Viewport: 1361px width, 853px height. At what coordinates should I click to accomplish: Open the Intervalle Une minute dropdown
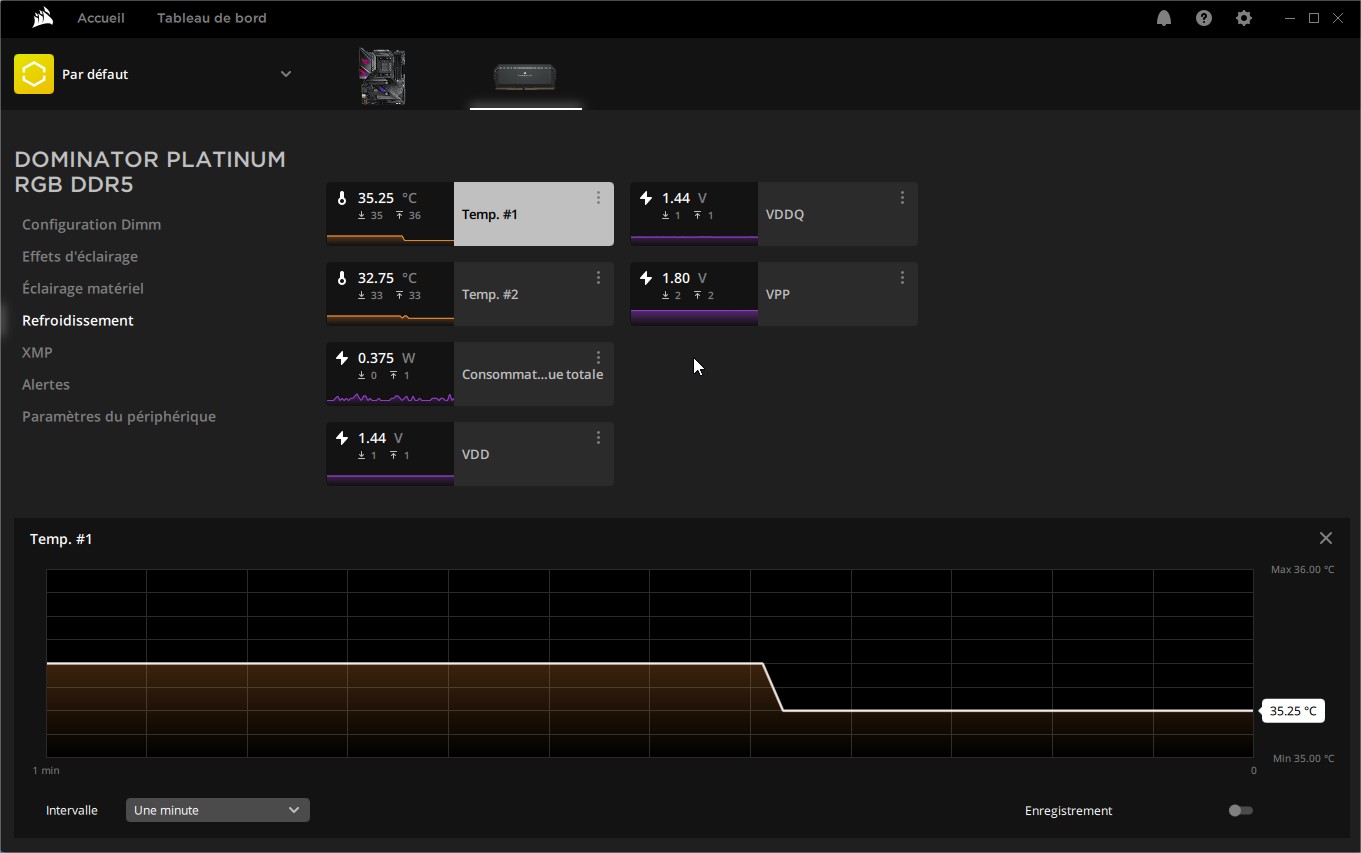pyautogui.click(x=217, y=810)
